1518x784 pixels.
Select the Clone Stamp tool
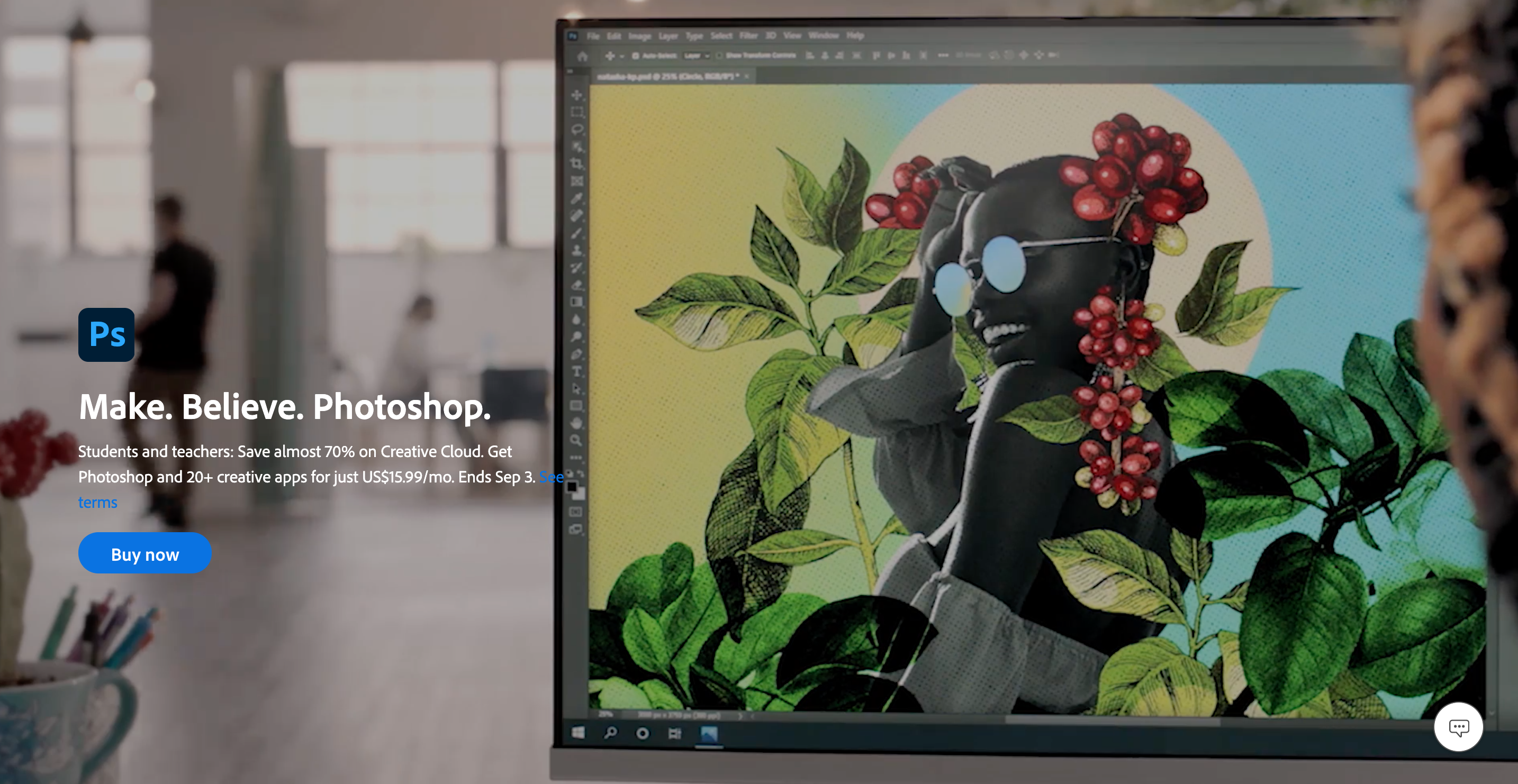(577, 250)
